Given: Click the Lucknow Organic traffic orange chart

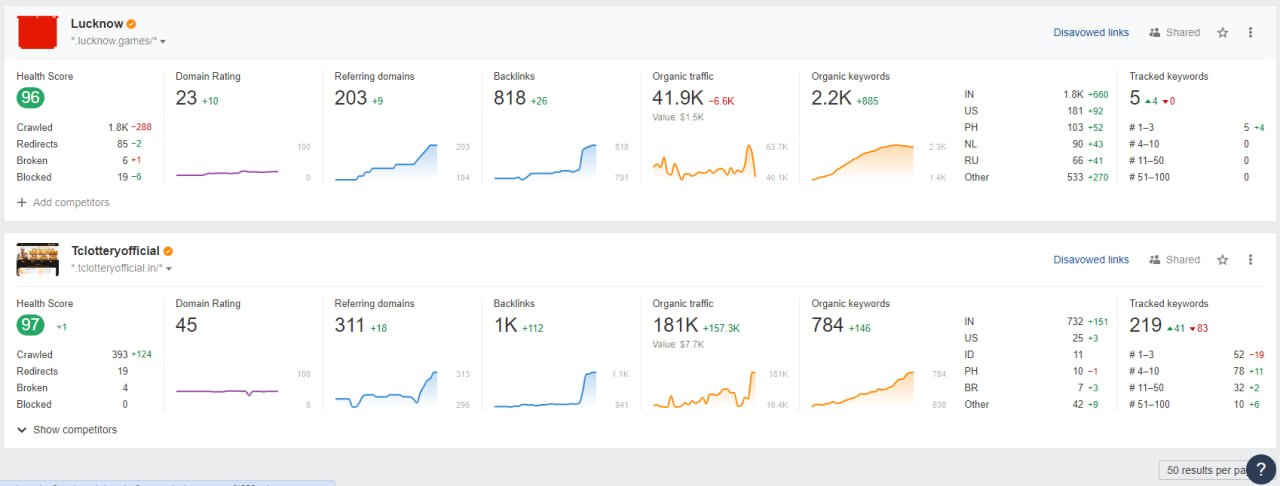Looking at the screenshot, I should (x=704, y=162).
